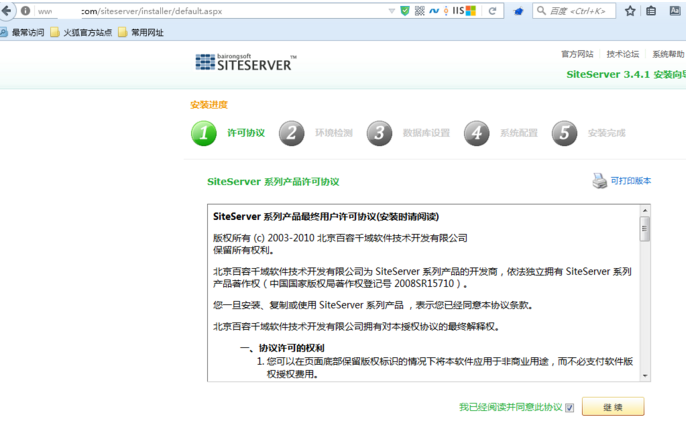Select the 数据库设置 step label

click(x=426, y=133)
